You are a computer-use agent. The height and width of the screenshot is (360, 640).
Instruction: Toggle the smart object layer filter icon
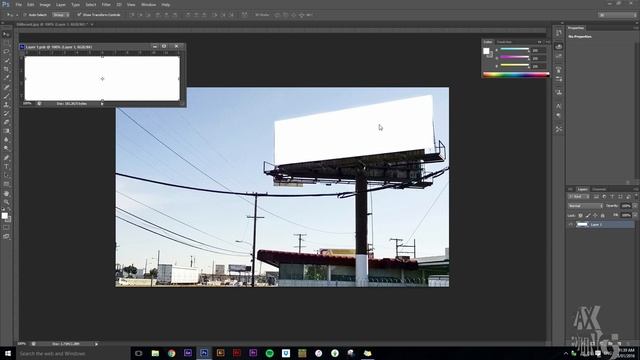pyautogui.click(x=628, y=197)
